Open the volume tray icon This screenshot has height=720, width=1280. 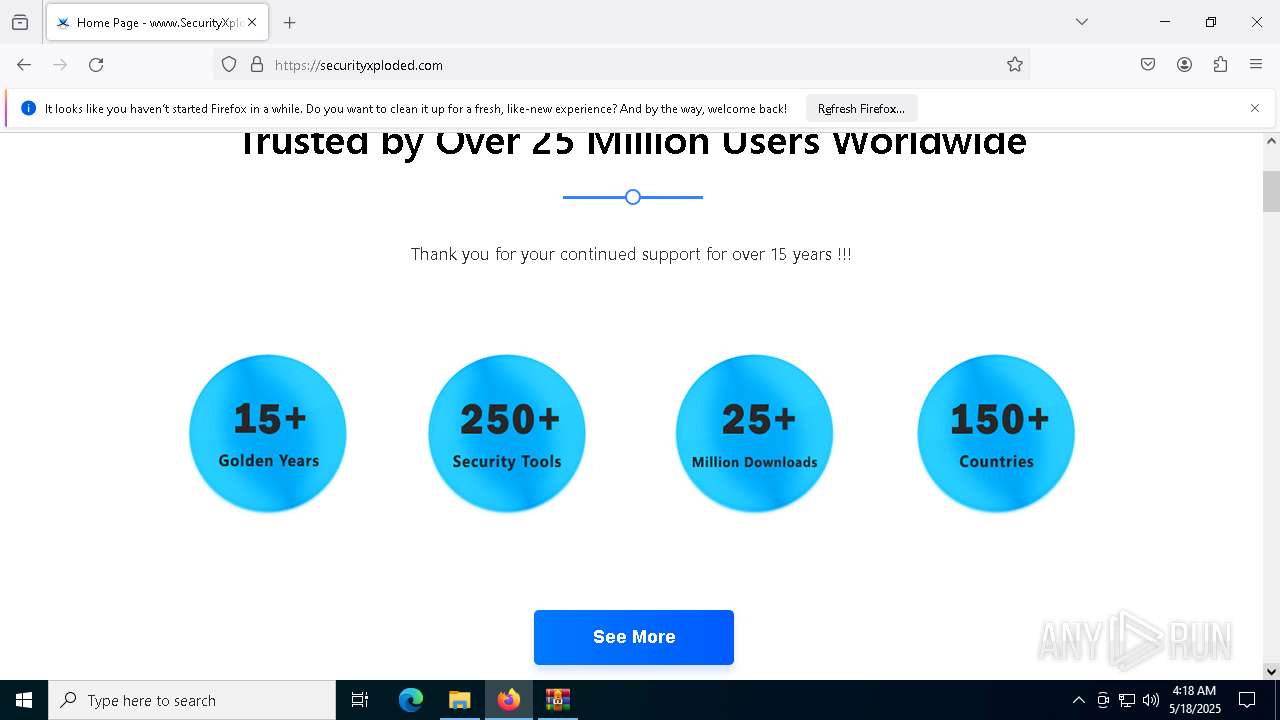coord(1151,700)
